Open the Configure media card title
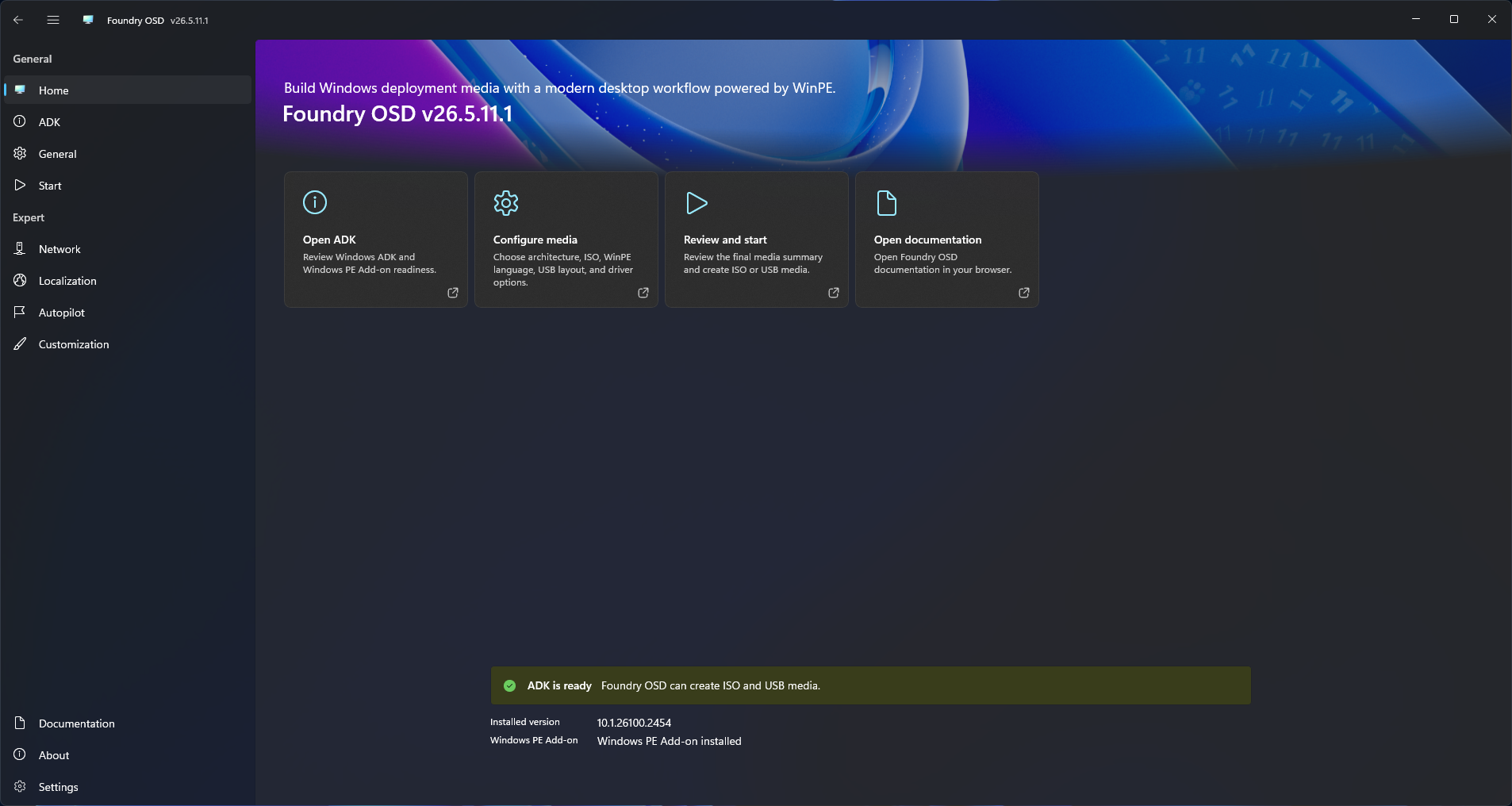 pyautogui.click(x=535, y=240)
